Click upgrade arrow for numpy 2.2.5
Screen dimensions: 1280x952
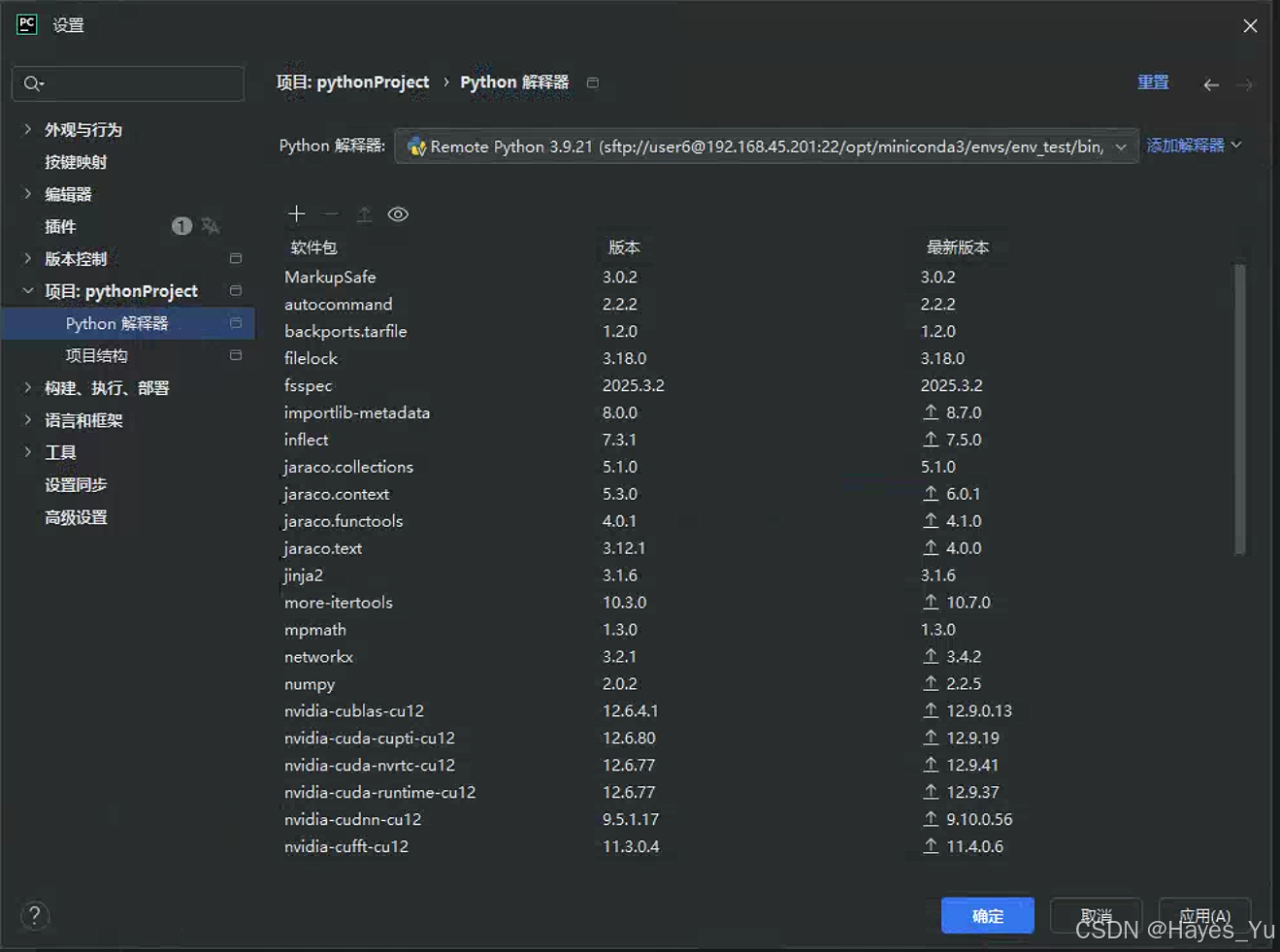(931, 684)
